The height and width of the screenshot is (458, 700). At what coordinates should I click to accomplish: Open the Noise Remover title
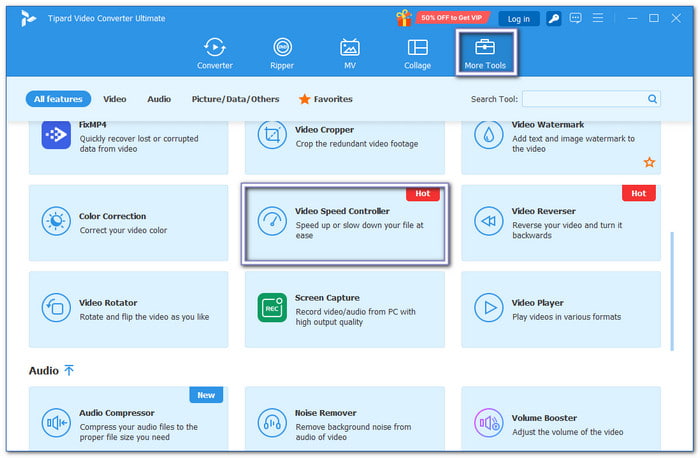[325, 413]
